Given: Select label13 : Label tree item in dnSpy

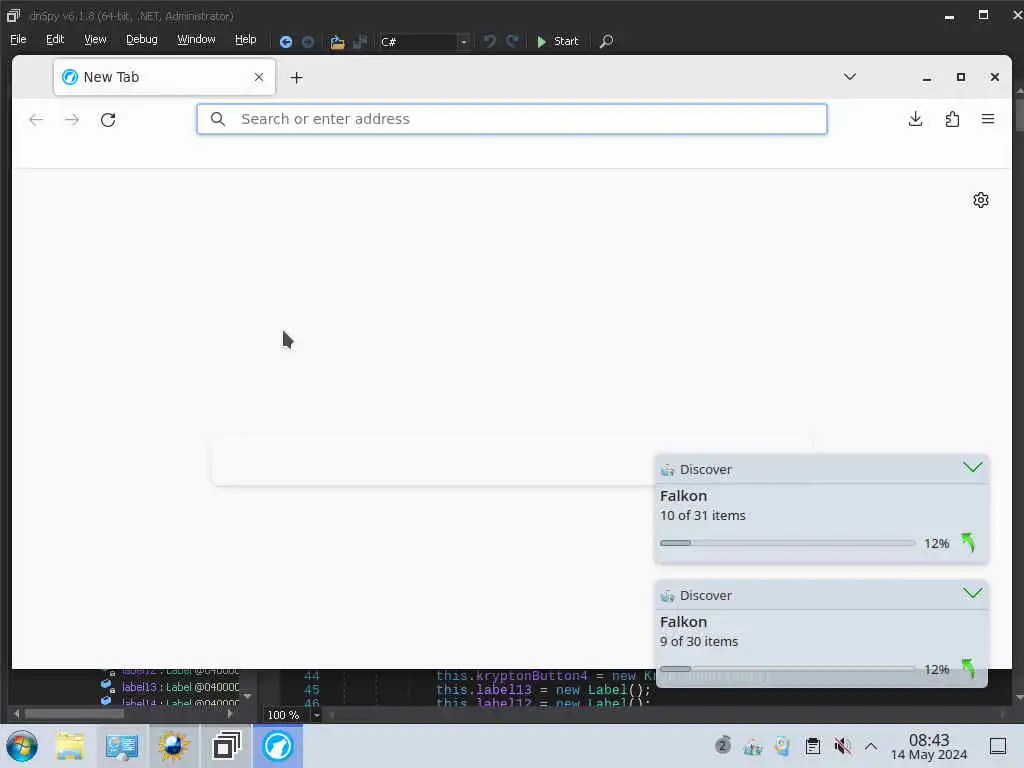Looking at the screenshot, I should pyautogui.click(x=180, y=687).
